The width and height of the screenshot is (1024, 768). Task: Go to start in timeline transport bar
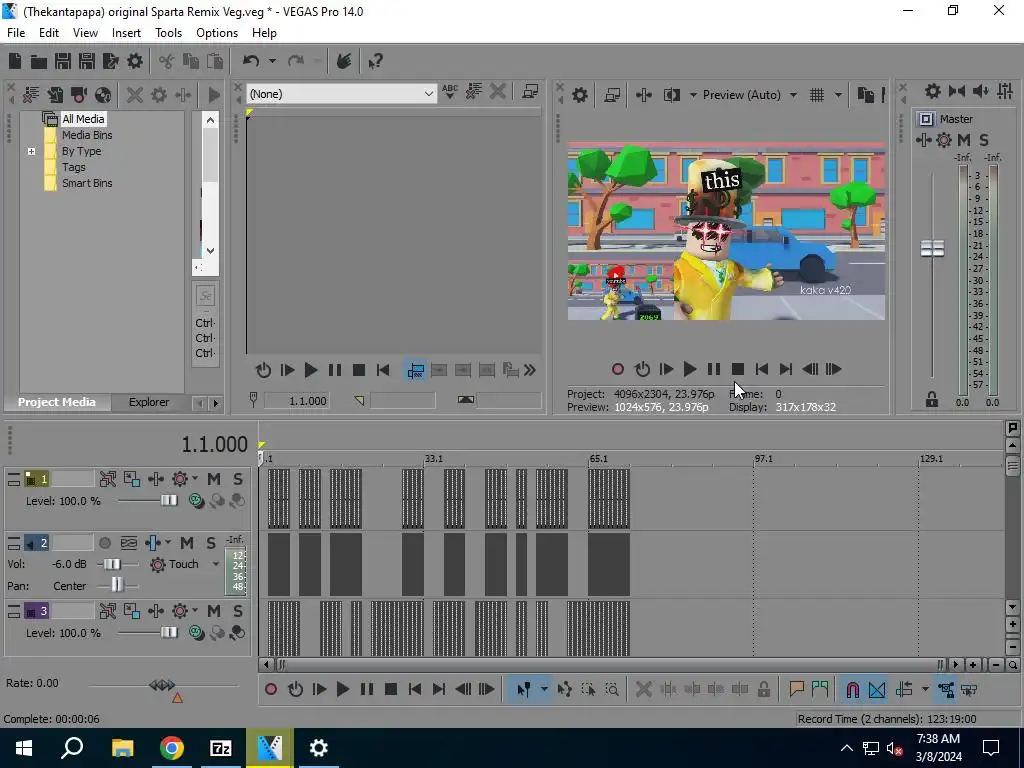[x=415, y=690]
